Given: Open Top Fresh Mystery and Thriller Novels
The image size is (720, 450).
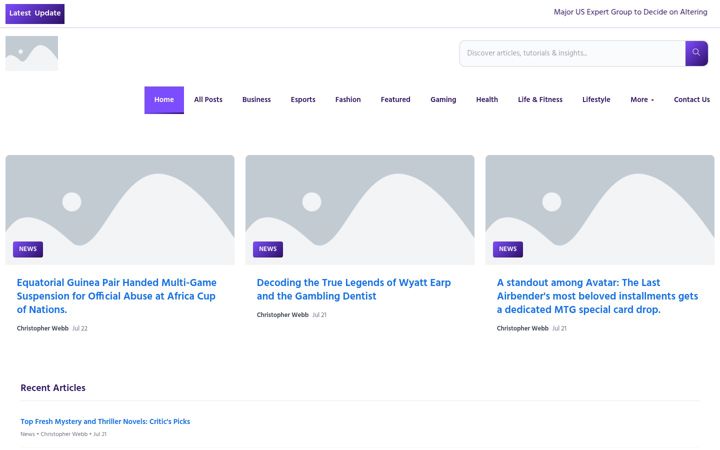Looking at the screenshot, I should (105, 422).
